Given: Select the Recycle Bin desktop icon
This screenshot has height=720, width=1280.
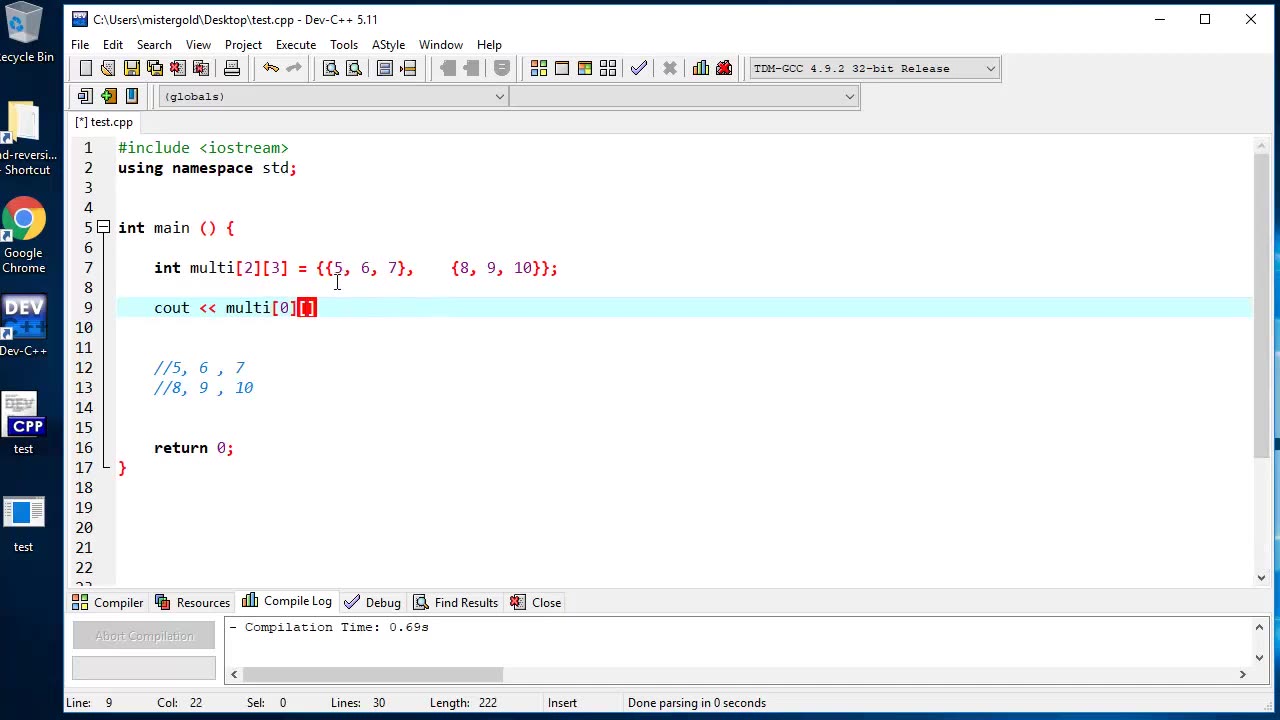Looking at the screenshot, I should click(23, 34).
